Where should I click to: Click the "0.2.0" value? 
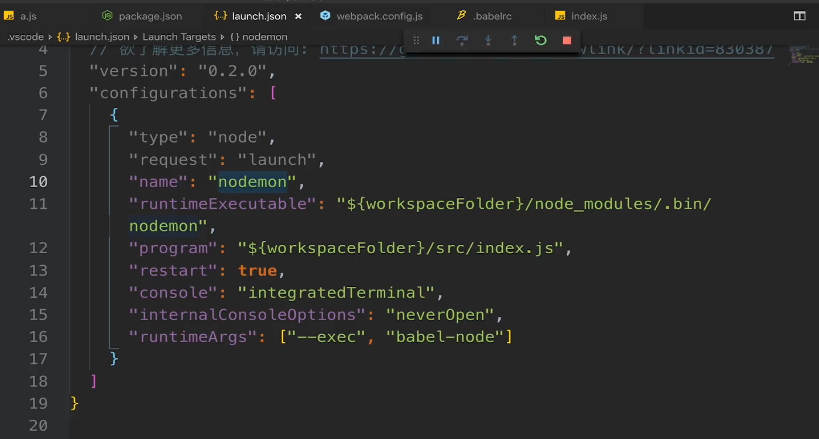pos(232,71)
